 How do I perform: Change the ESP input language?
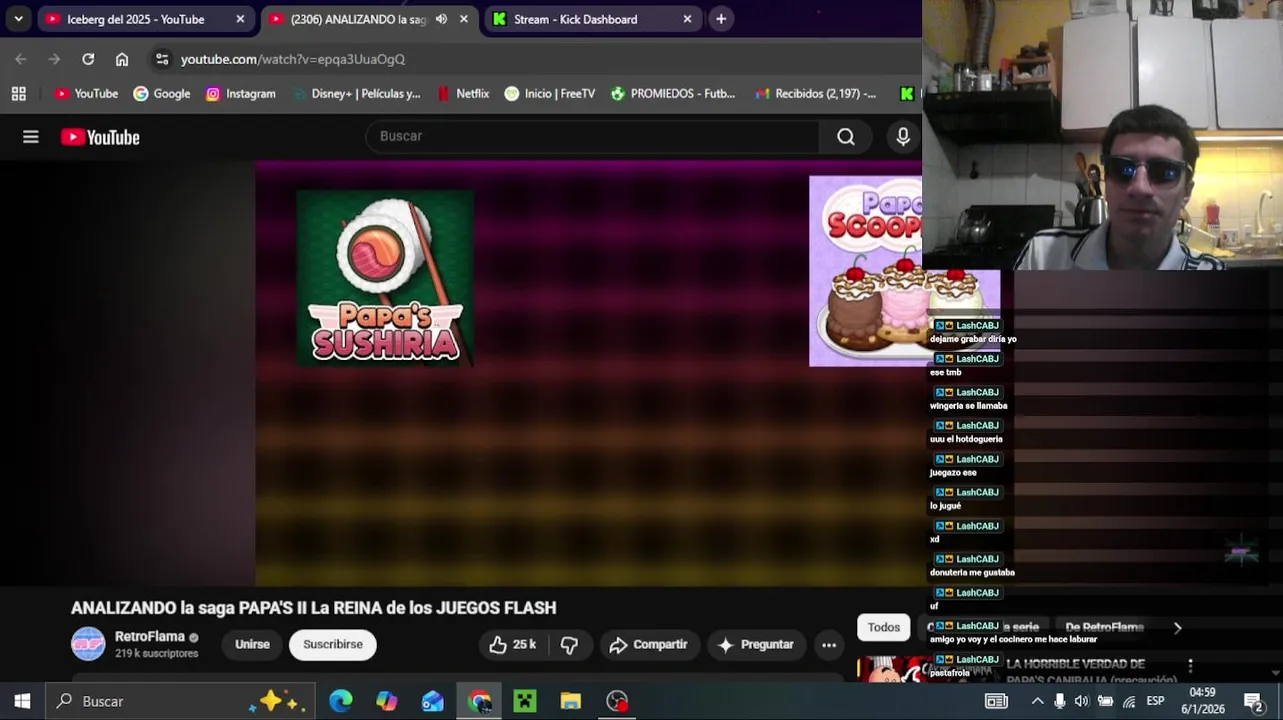[1155, 701]
